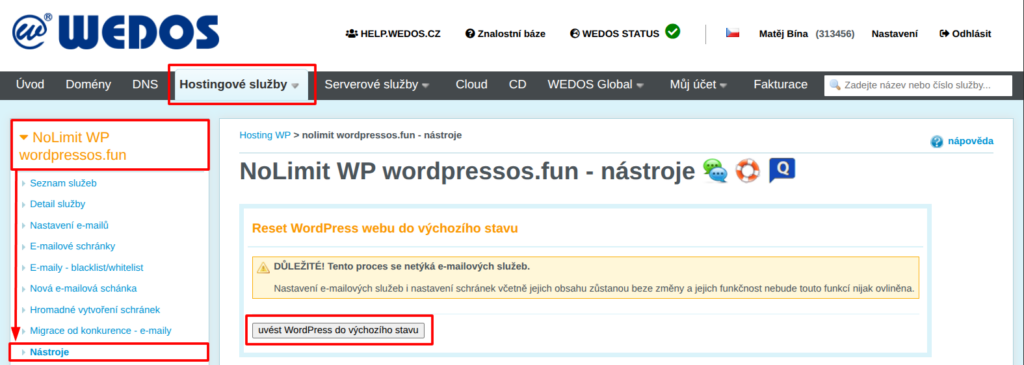Viewport: 1024px width, 365px height.
Task: Open DNS menu item
Action: (145, 84)
